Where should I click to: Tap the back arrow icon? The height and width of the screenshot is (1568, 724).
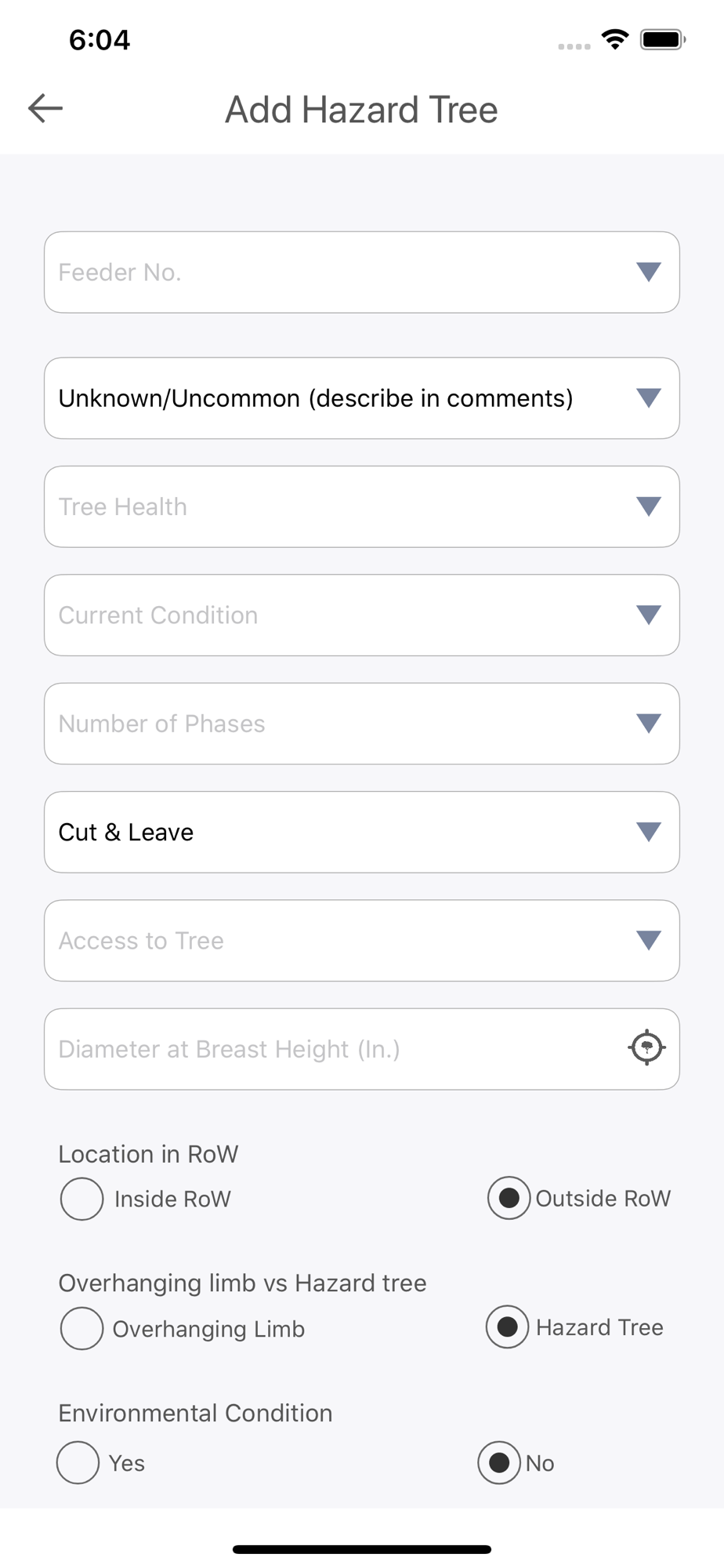tap(45, 108)
